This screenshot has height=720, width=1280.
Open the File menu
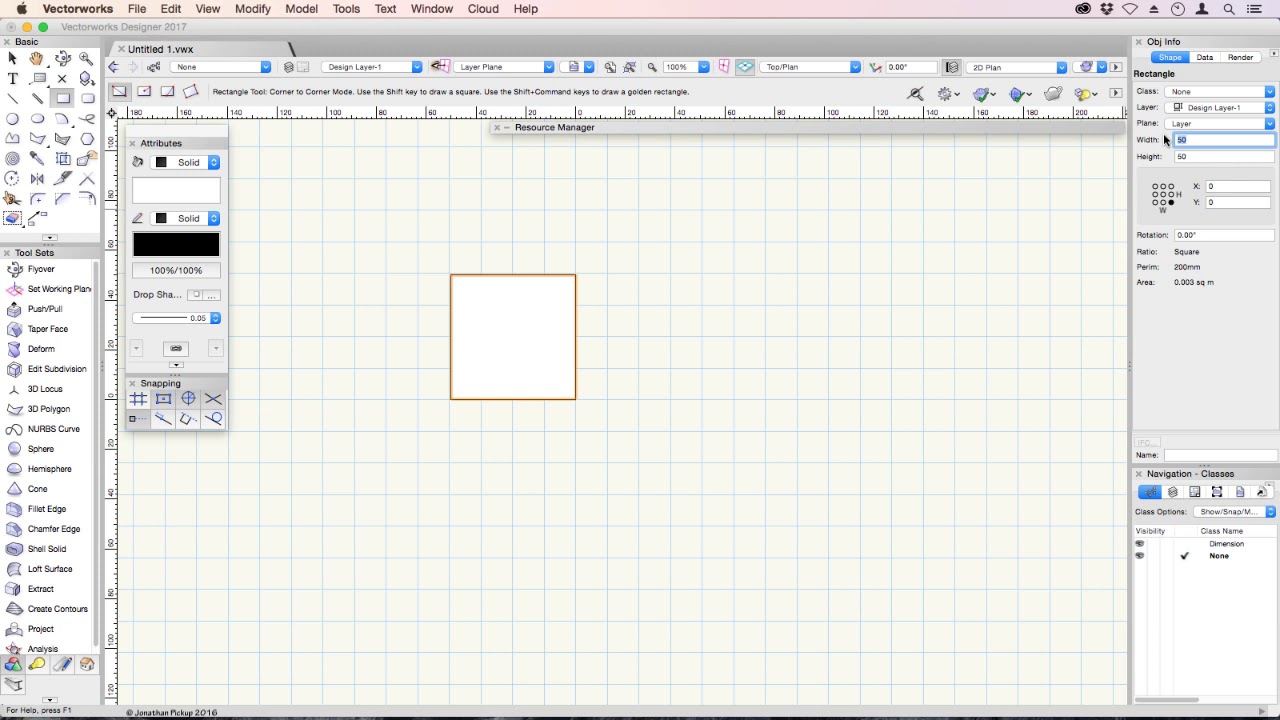coord(137,9)
